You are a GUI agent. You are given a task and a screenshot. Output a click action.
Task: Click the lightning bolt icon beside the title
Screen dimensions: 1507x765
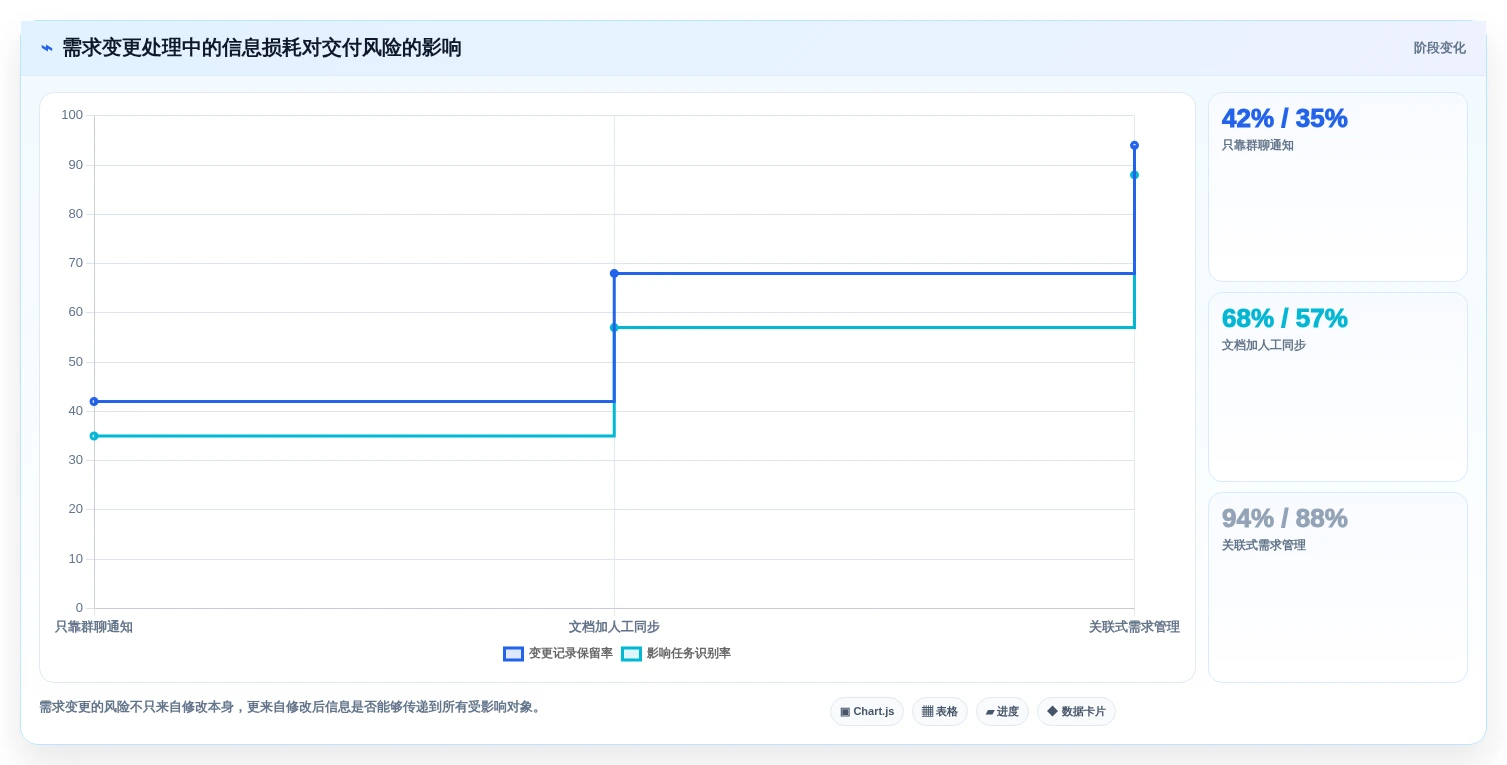tap(47, 48)
